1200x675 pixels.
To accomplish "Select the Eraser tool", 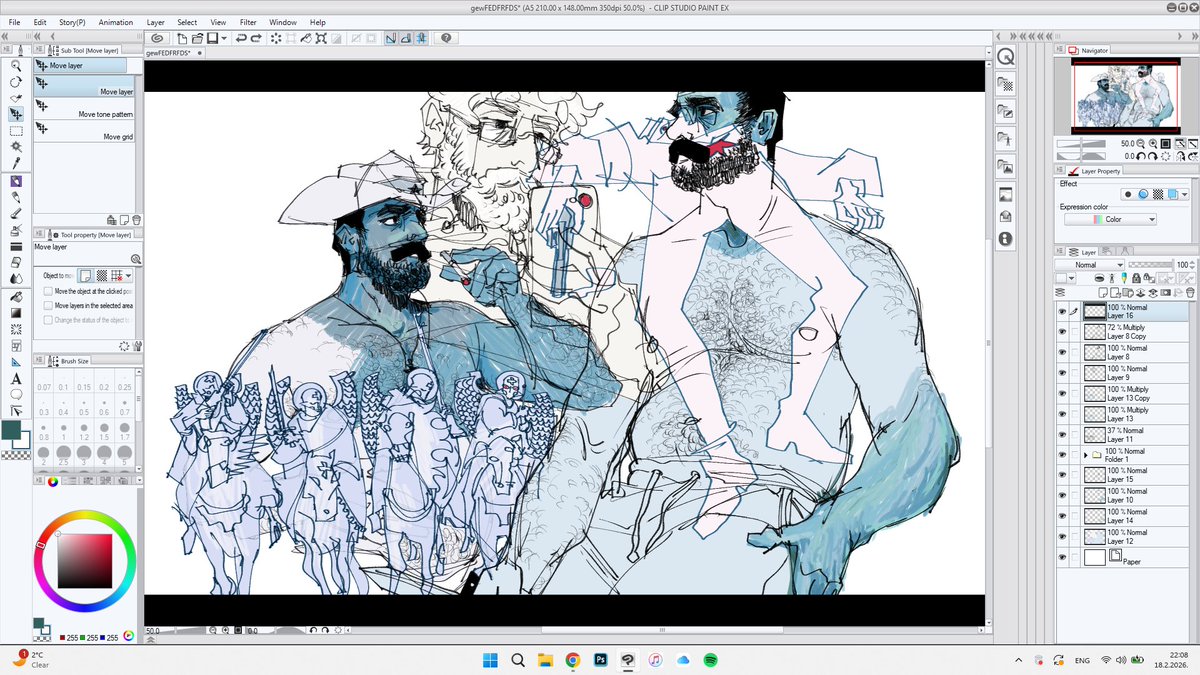I will (x=16, y=262).
